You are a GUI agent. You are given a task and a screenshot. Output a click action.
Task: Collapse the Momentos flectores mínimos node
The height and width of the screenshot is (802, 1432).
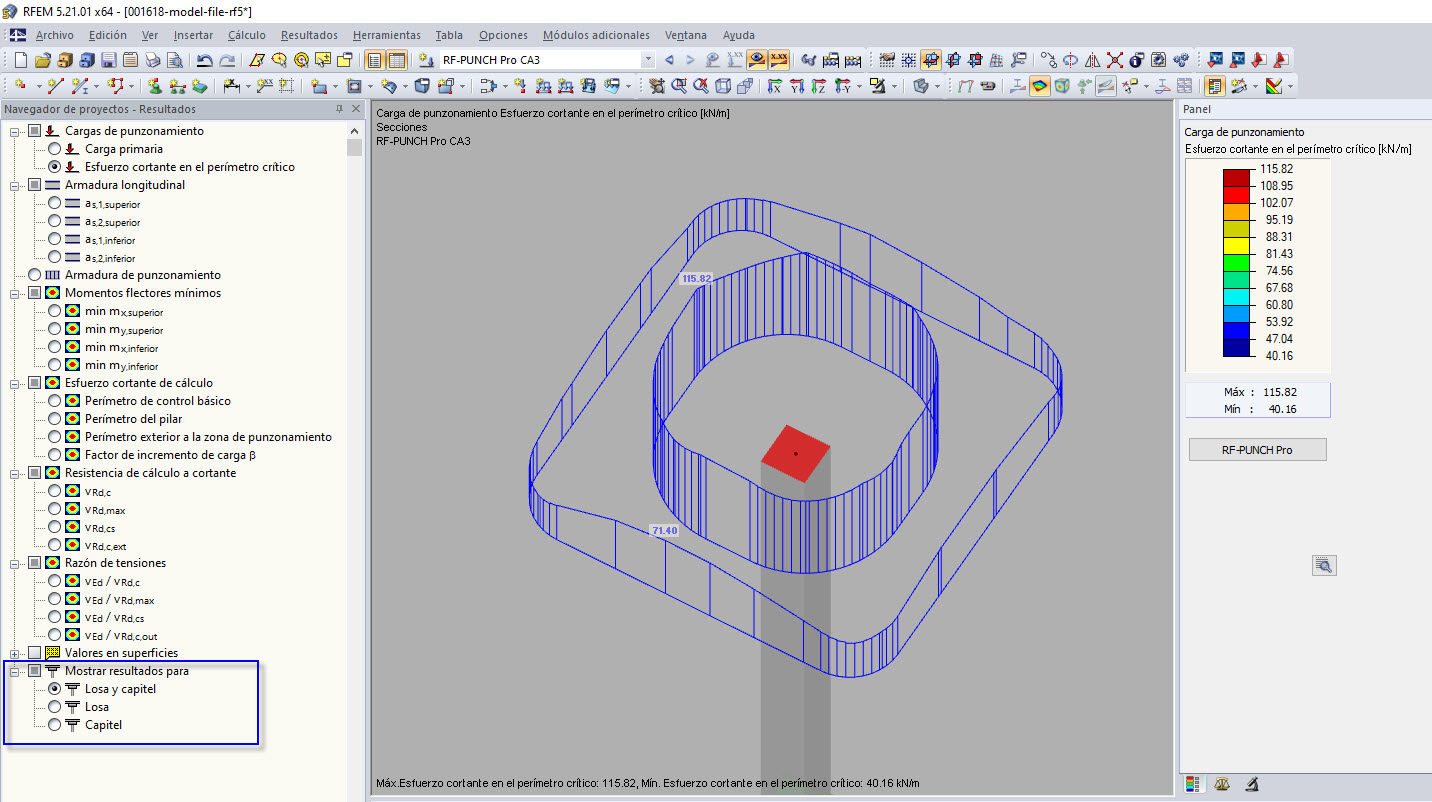click(x=15, y=293)
